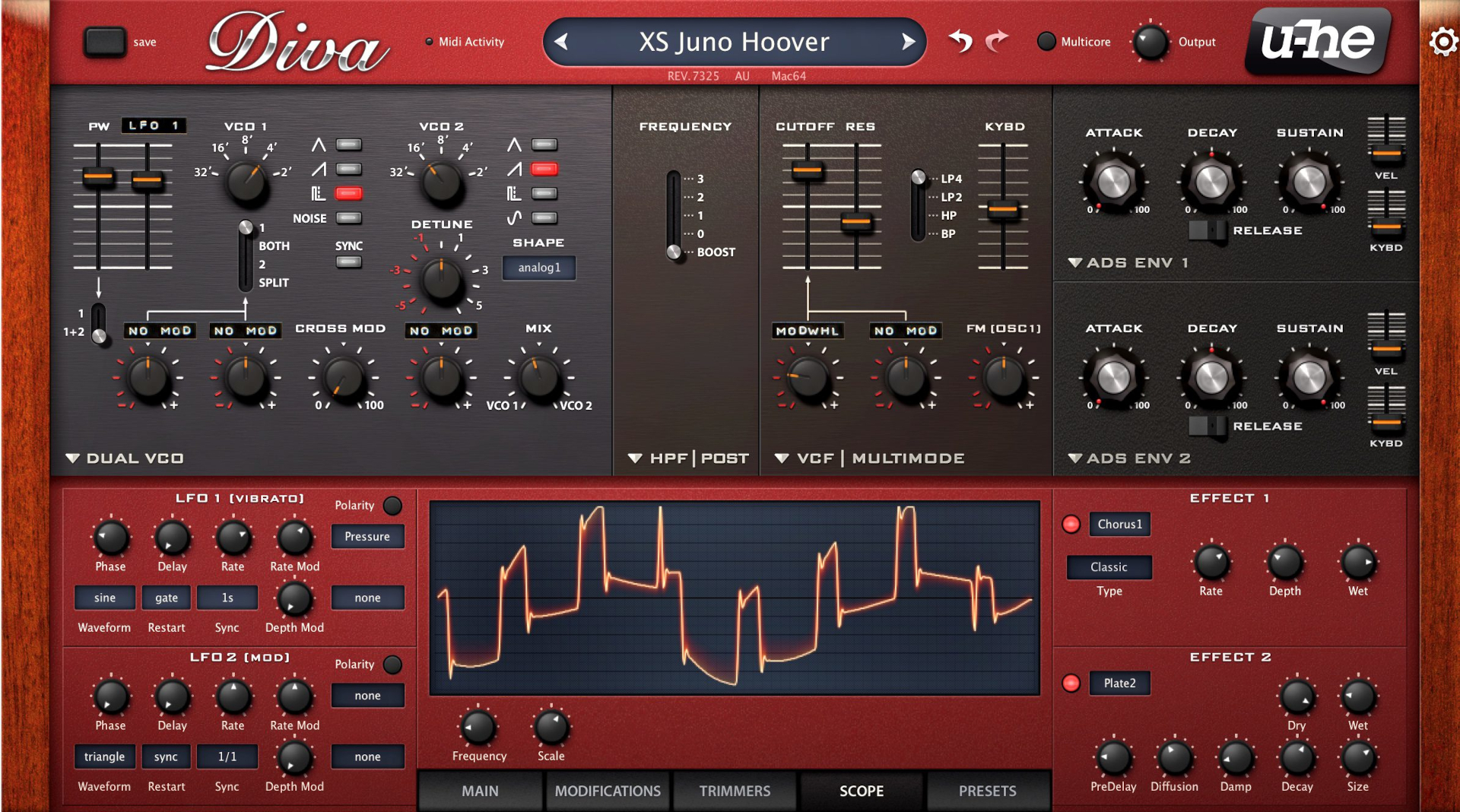This screenshot has height=812, width=1460.
Task: Open the settings gear in top-right corner
Action: [1443, 42]
